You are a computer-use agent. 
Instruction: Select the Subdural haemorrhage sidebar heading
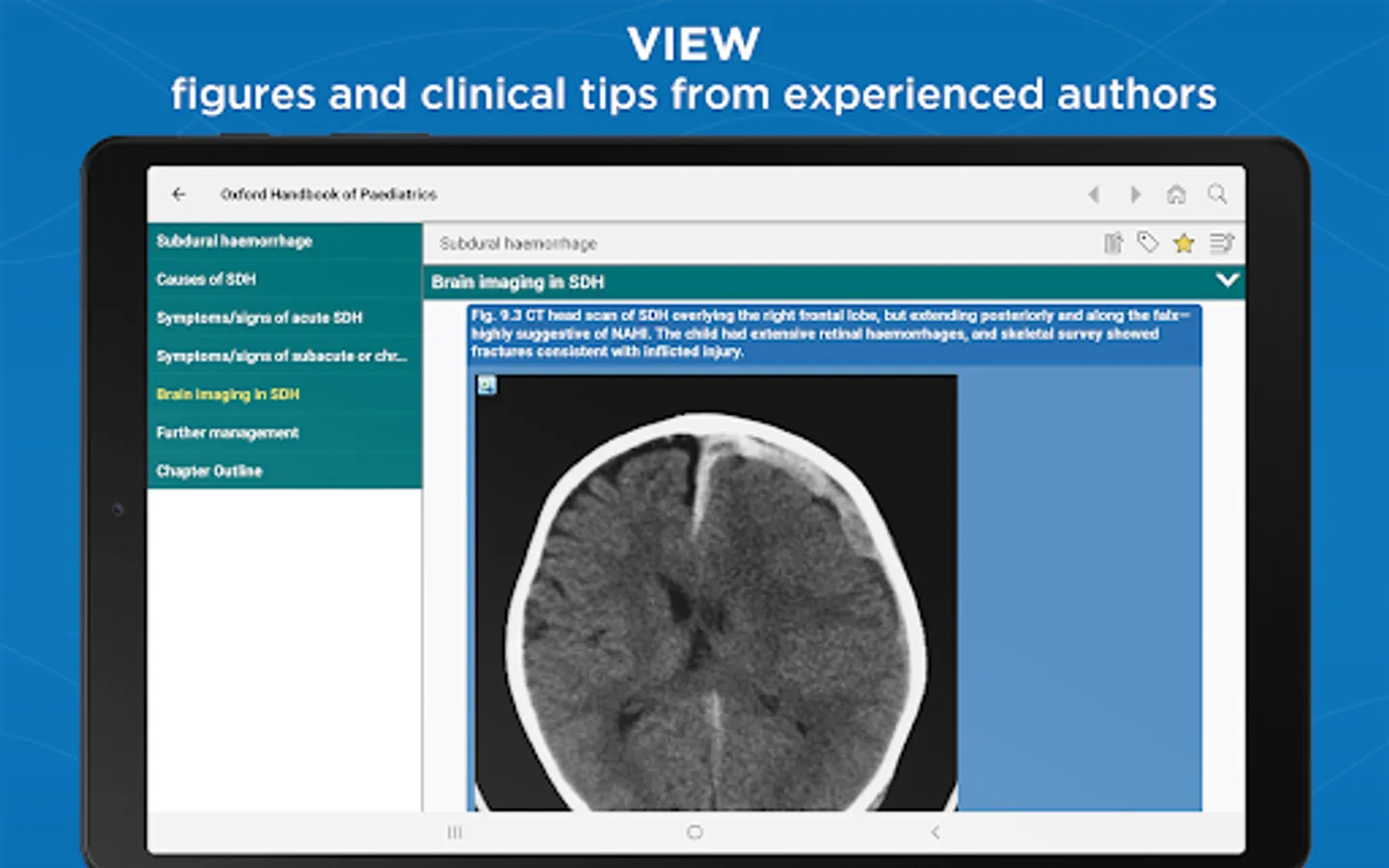pos(233,240)
